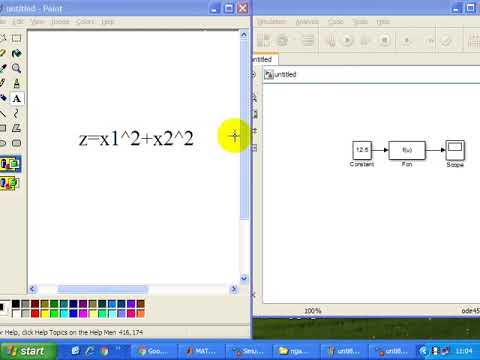Open the View menu in Paint

(x=37, y=22)
